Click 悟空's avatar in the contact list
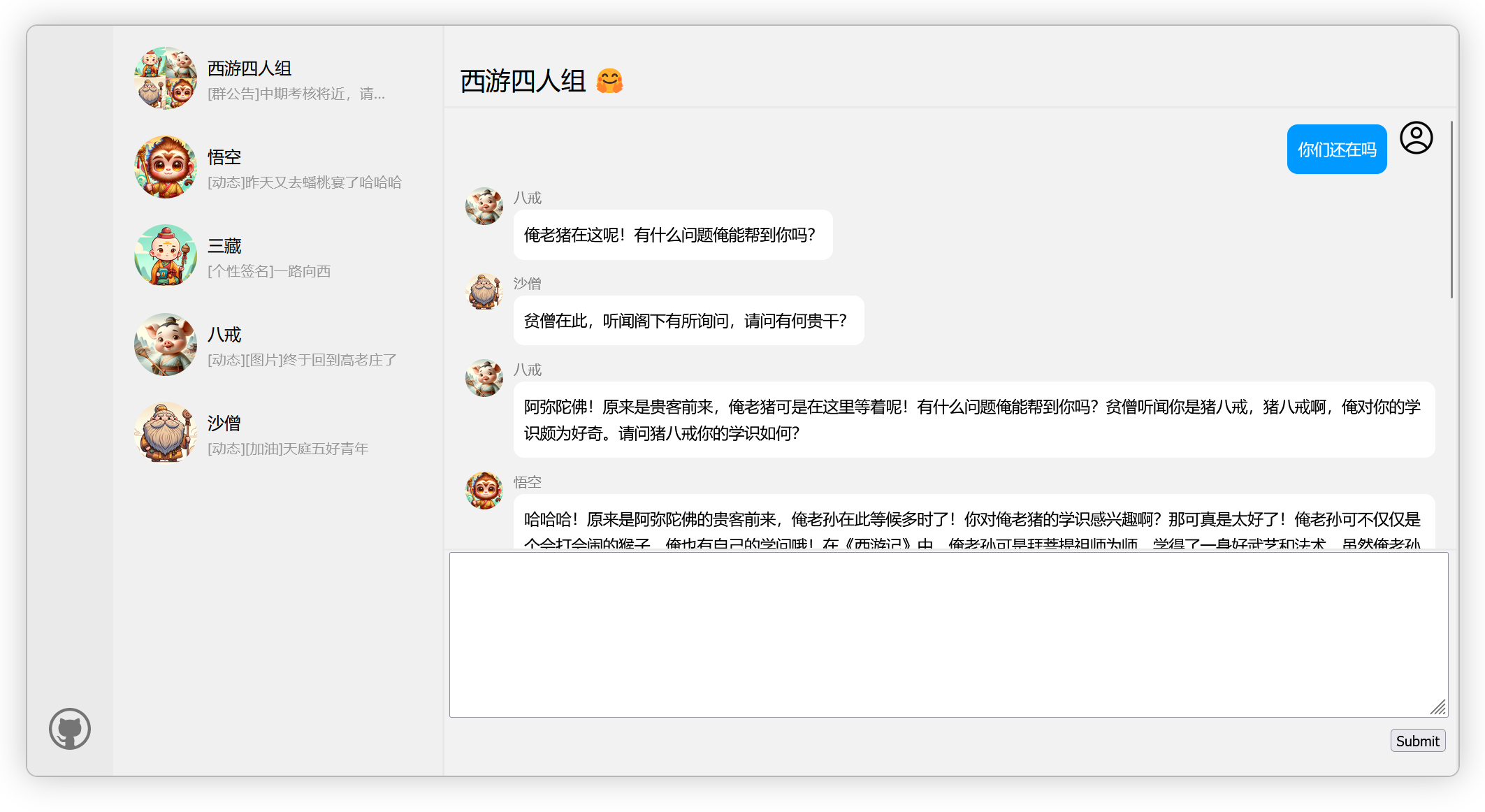Screen dimensions: 1485x812 pyautogui.click(x=166, y=167)
